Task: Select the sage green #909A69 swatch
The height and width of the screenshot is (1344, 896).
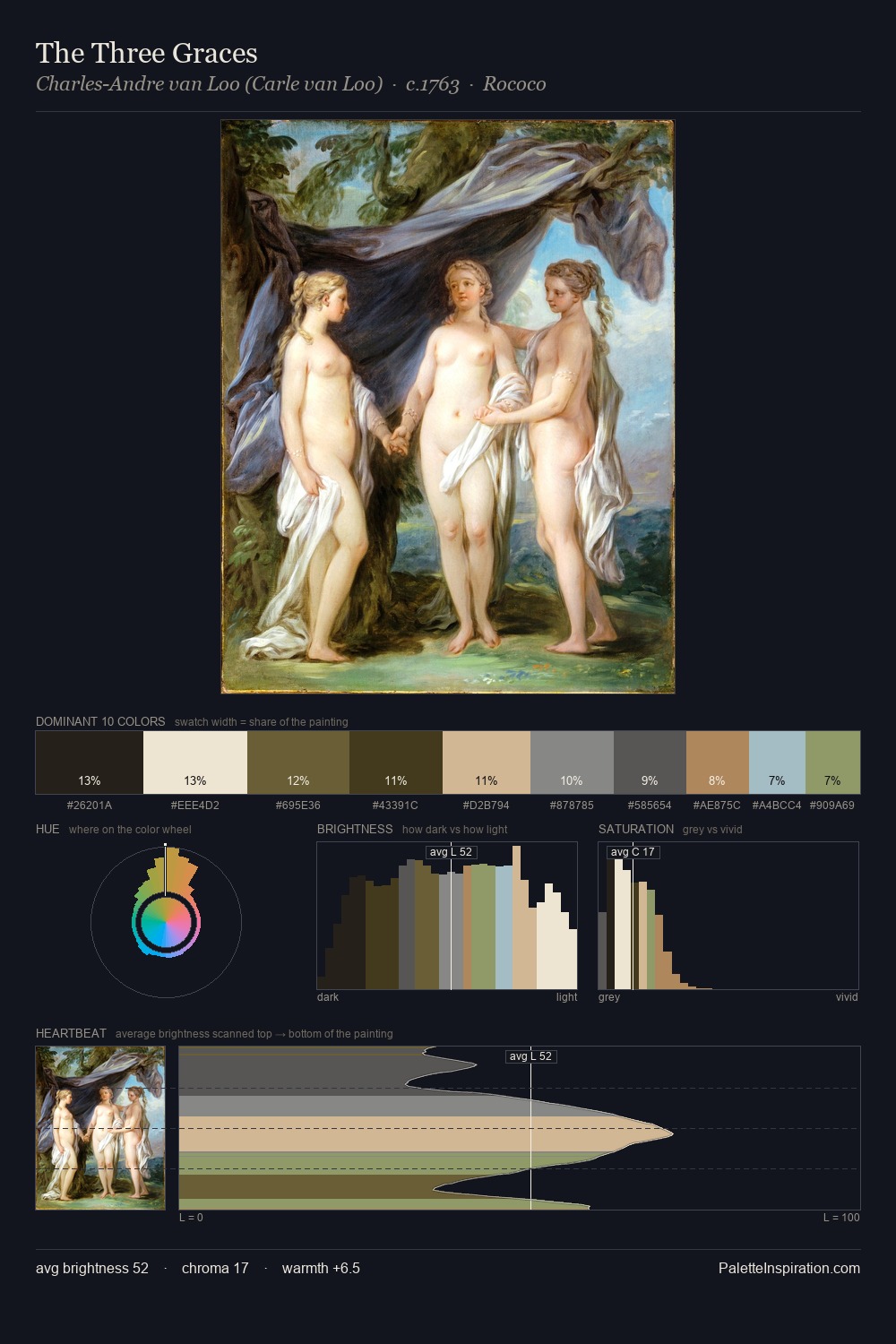Action: (x=832, y=762)
